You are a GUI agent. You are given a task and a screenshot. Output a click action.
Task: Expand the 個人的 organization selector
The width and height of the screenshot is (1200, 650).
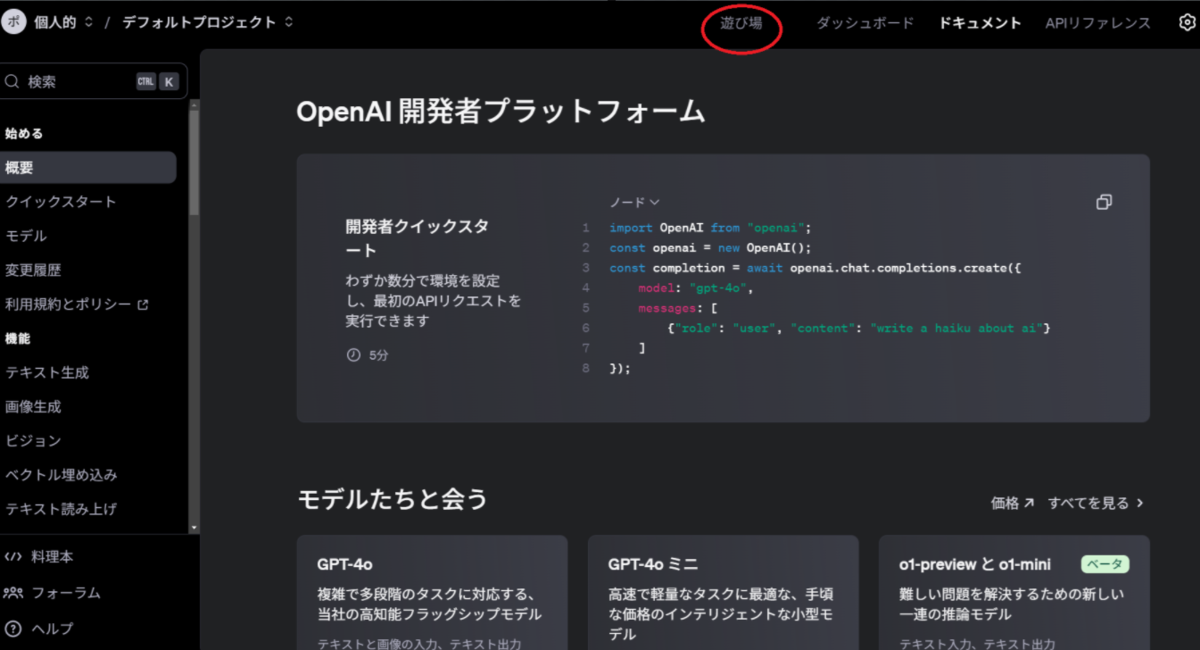(64, 22)
